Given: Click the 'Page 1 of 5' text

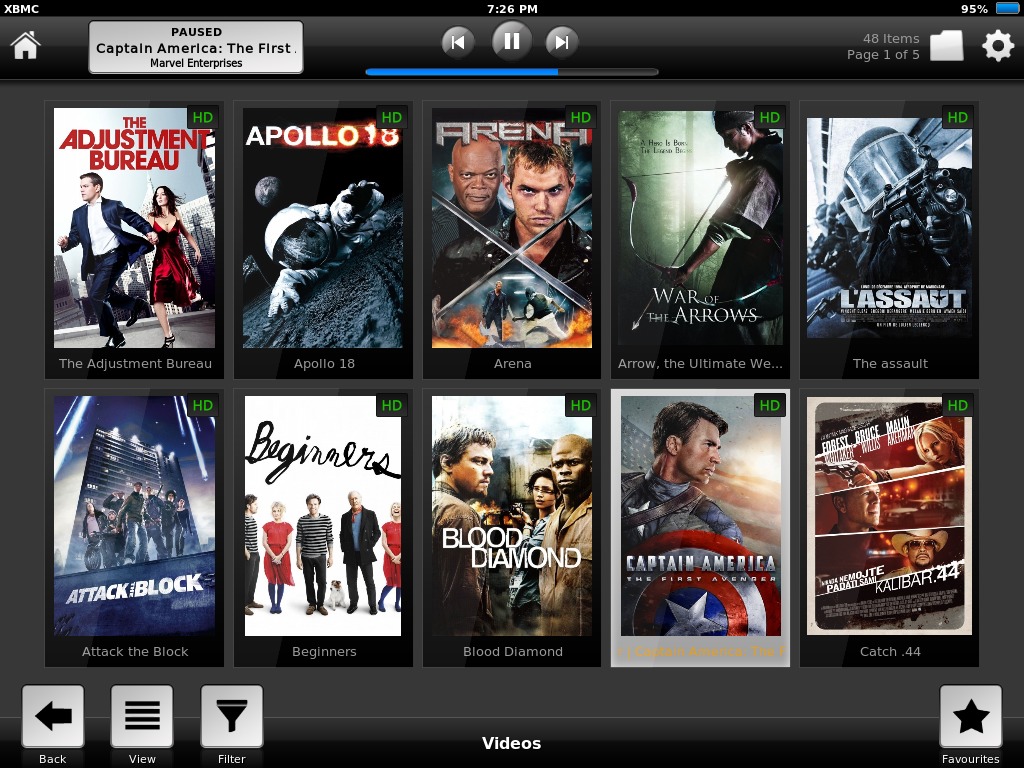Looking at the screenshot, I should click(x=883, y=55).
